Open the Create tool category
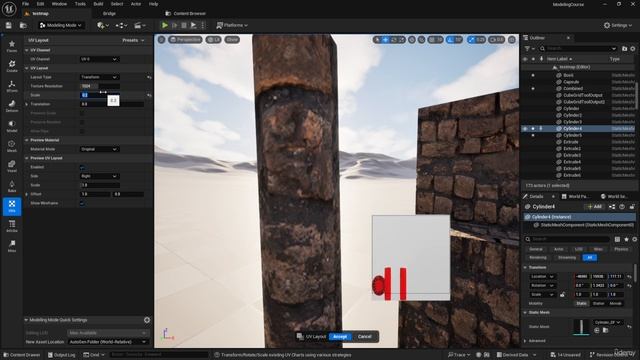This screenshot has height=360, width=640. pyautogui.click(x=12, y=66)
